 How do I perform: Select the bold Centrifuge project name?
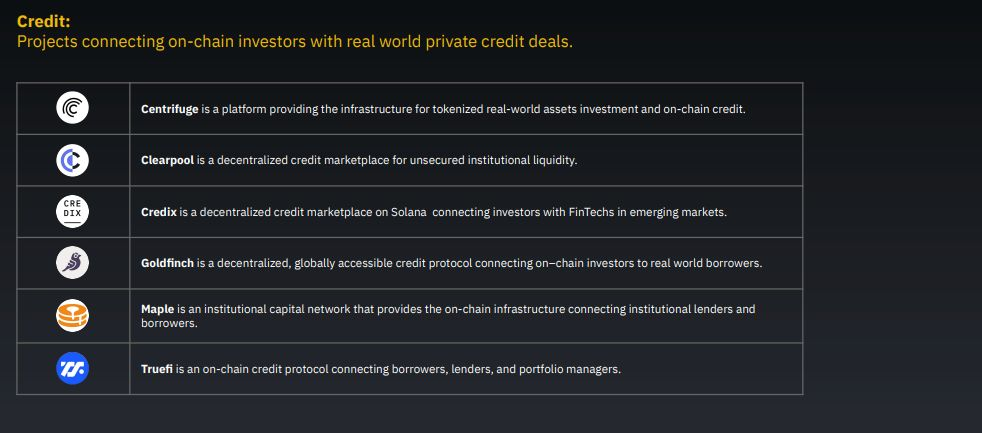(169, 109)
